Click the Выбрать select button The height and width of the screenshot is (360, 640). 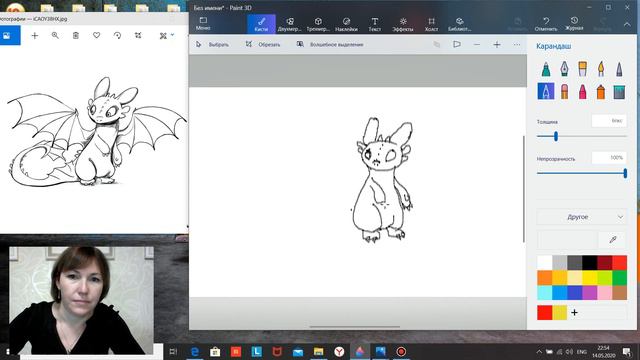pyautogui.click(x=212, y=44)
